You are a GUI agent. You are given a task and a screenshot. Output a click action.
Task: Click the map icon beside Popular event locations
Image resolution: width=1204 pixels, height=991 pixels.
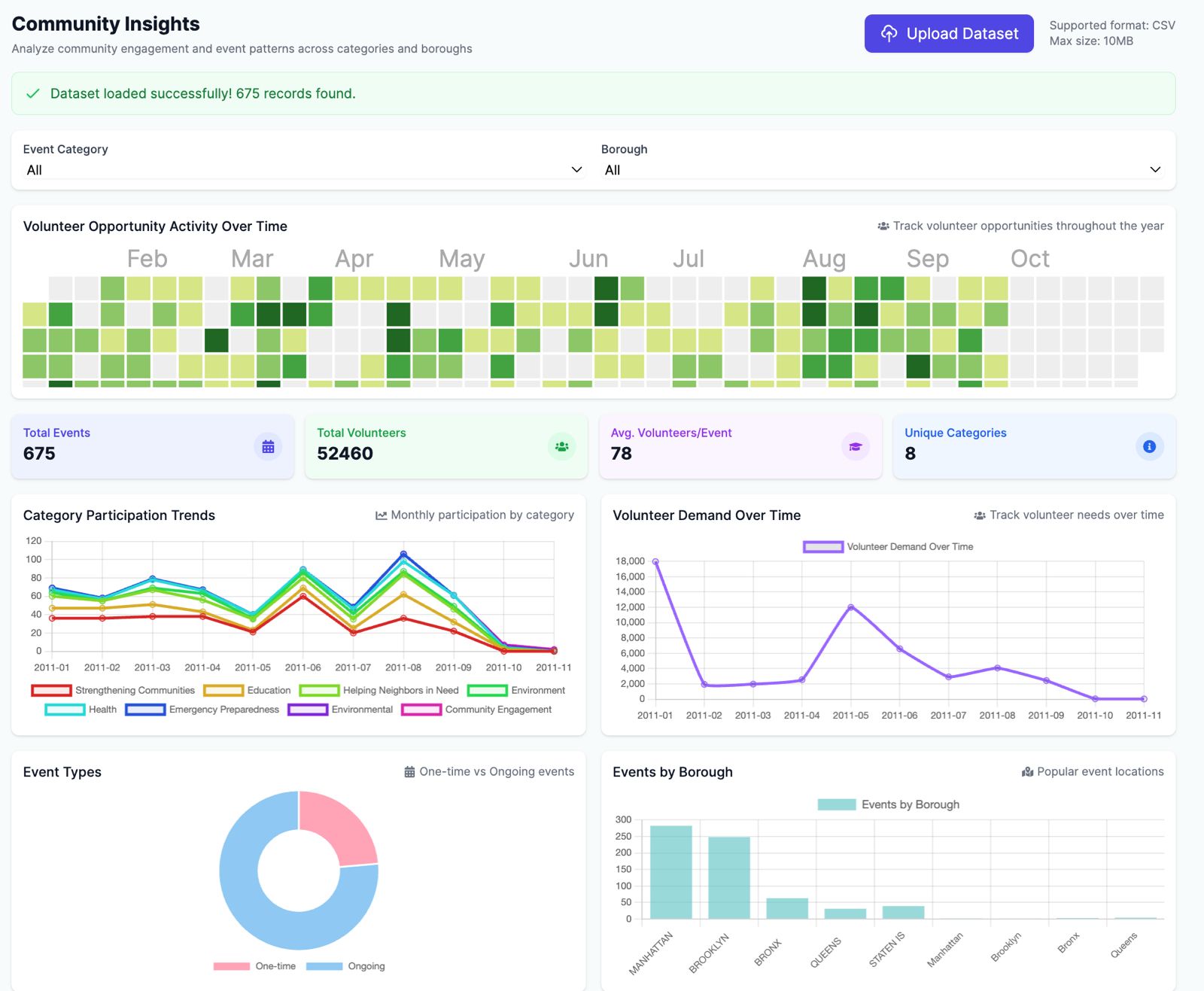[1027, 772]
